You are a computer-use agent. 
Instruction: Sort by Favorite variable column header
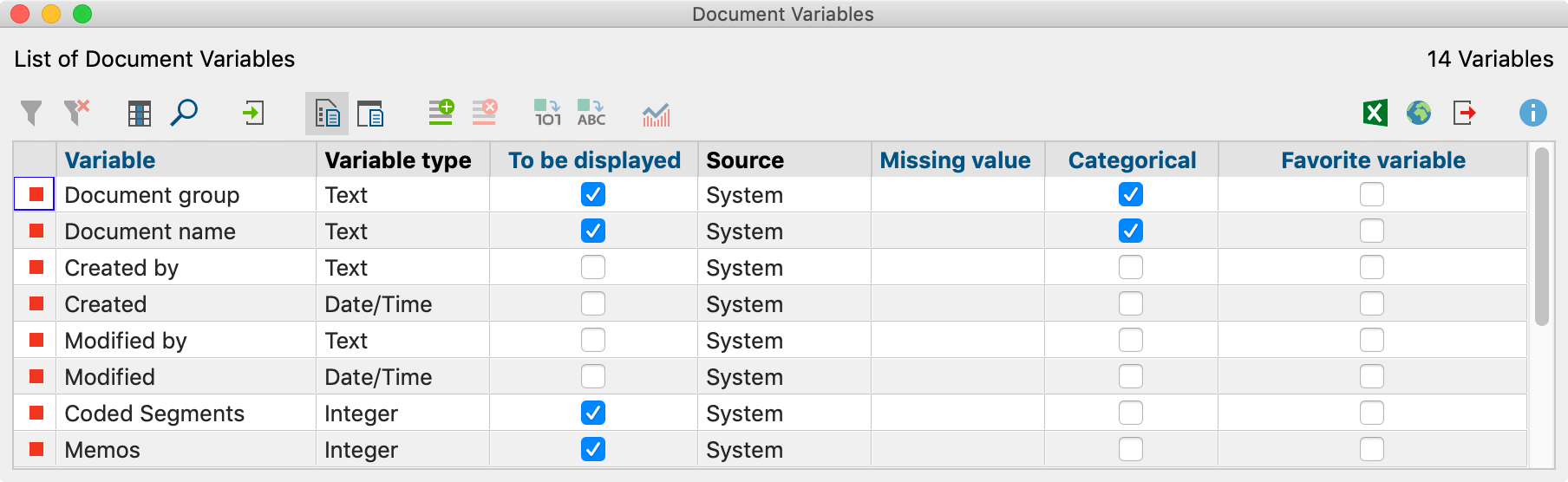pyautogui.click(x=1373, y=160)
